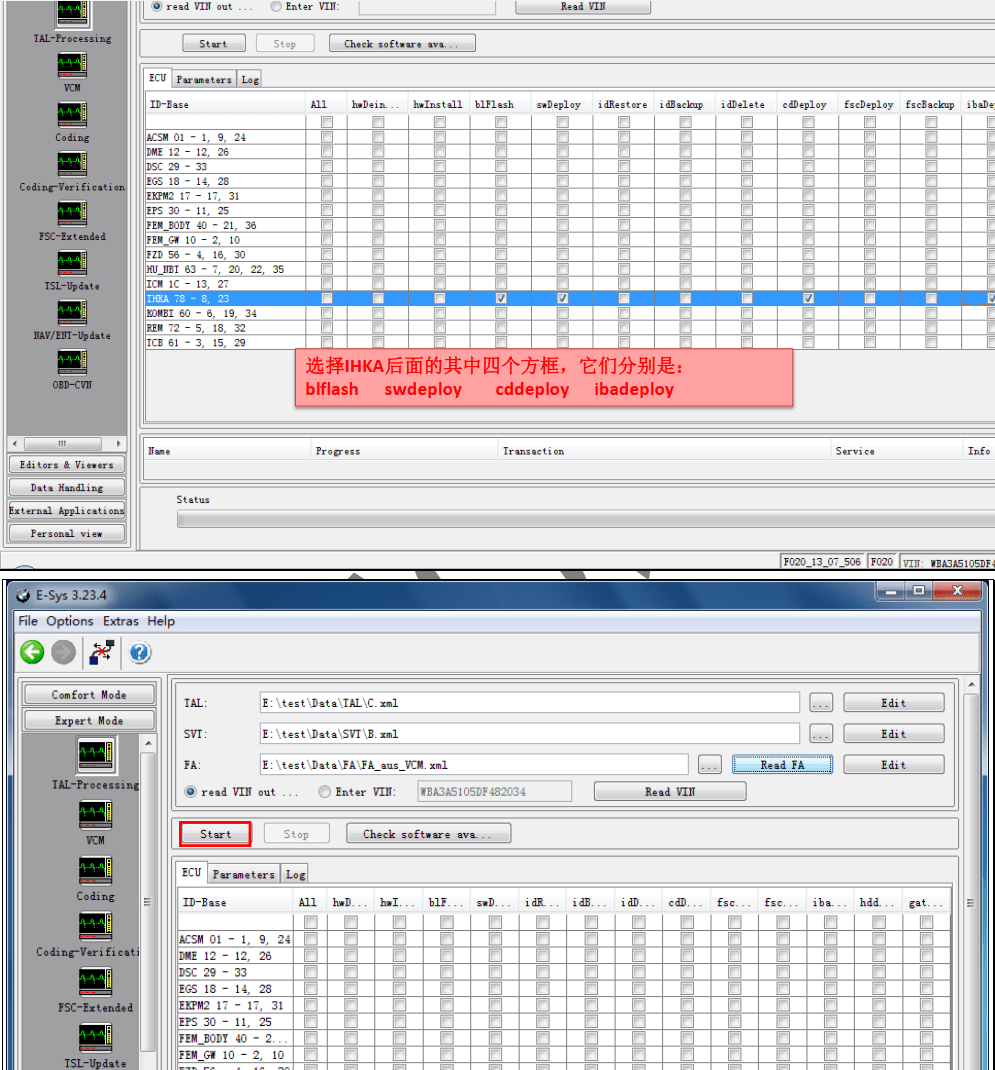Open the Extras menu
This screenshot has width=995, height=1070.
[x=120, y=621]
